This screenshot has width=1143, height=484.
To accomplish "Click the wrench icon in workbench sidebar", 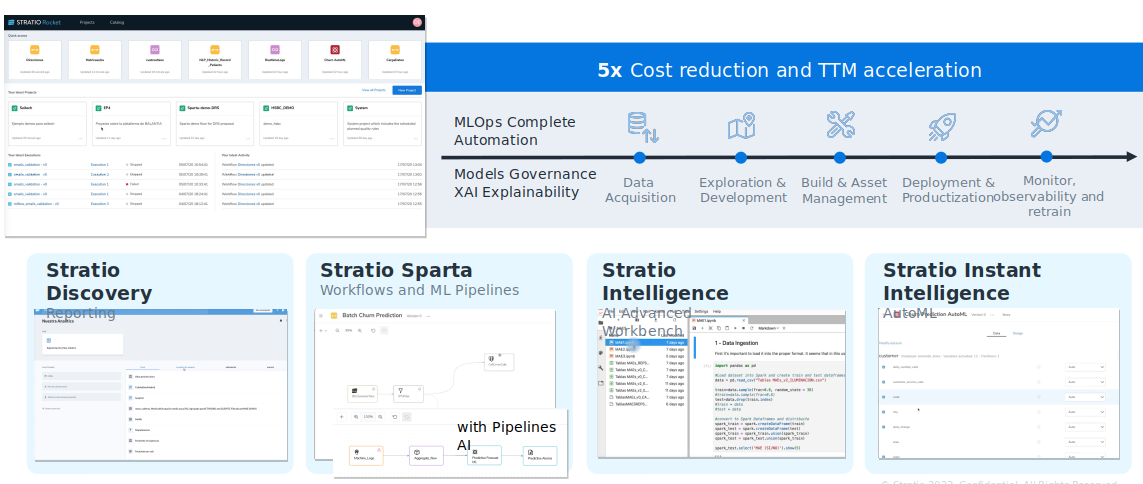I will 601,368.
